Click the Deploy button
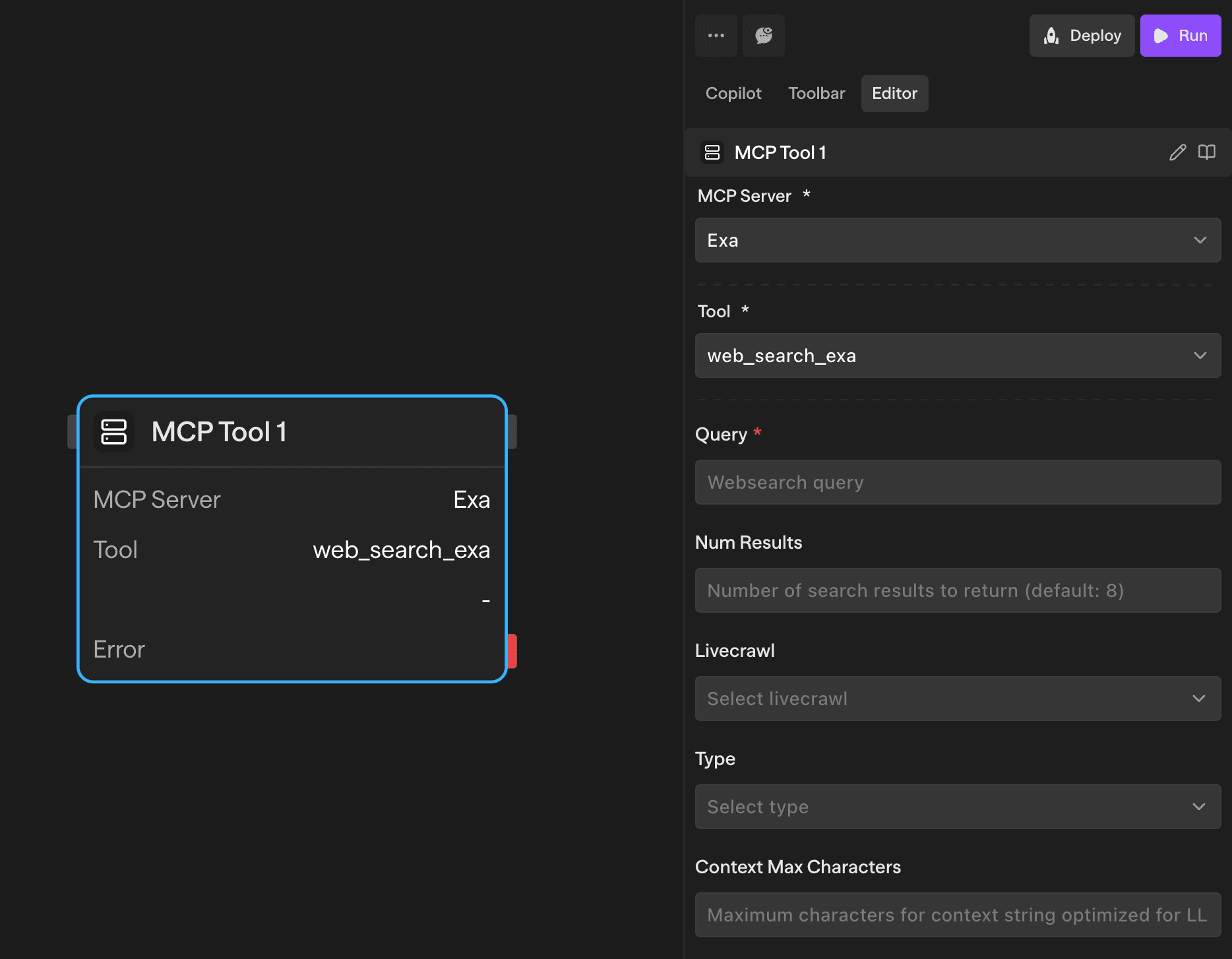This screenshot has width=1232, height=959. [x=1082, y=35]
